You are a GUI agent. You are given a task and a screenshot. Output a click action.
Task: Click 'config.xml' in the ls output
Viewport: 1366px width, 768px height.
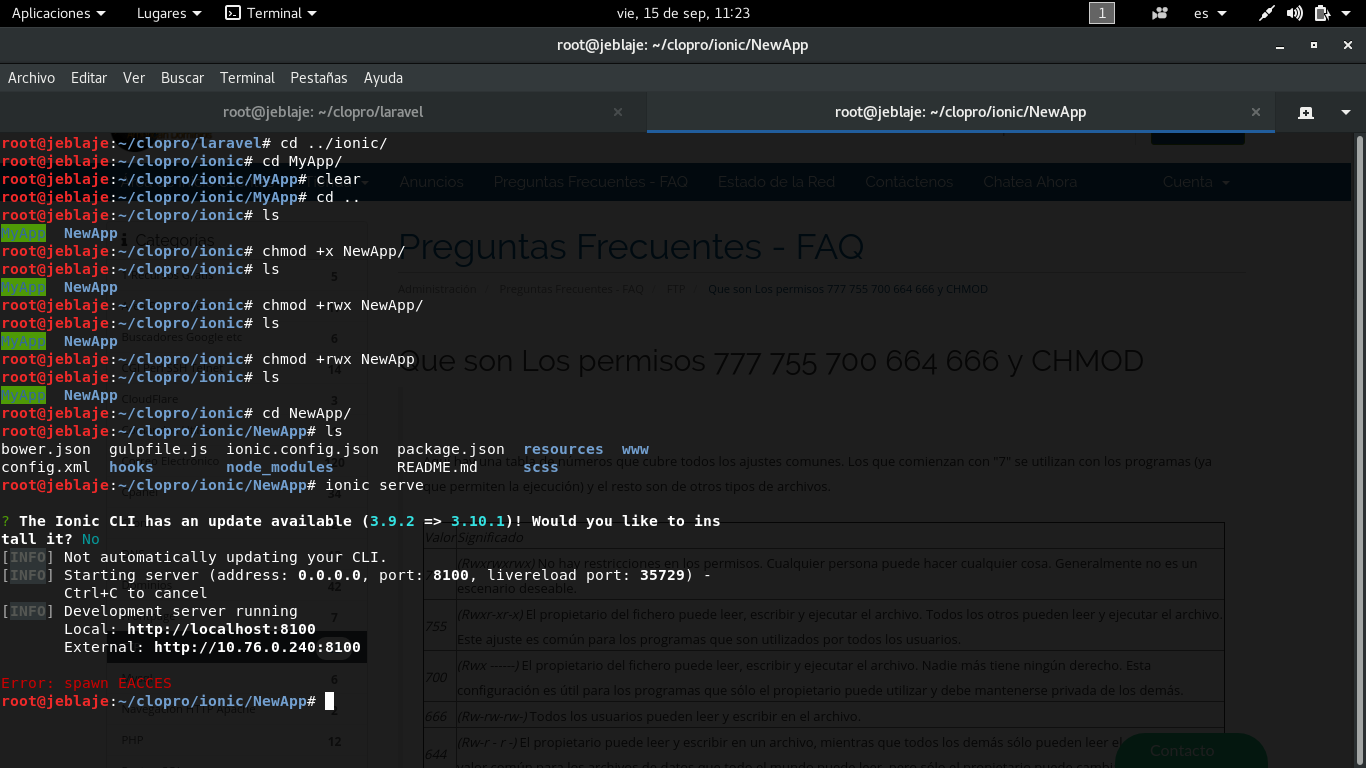(x=46, y=467)
